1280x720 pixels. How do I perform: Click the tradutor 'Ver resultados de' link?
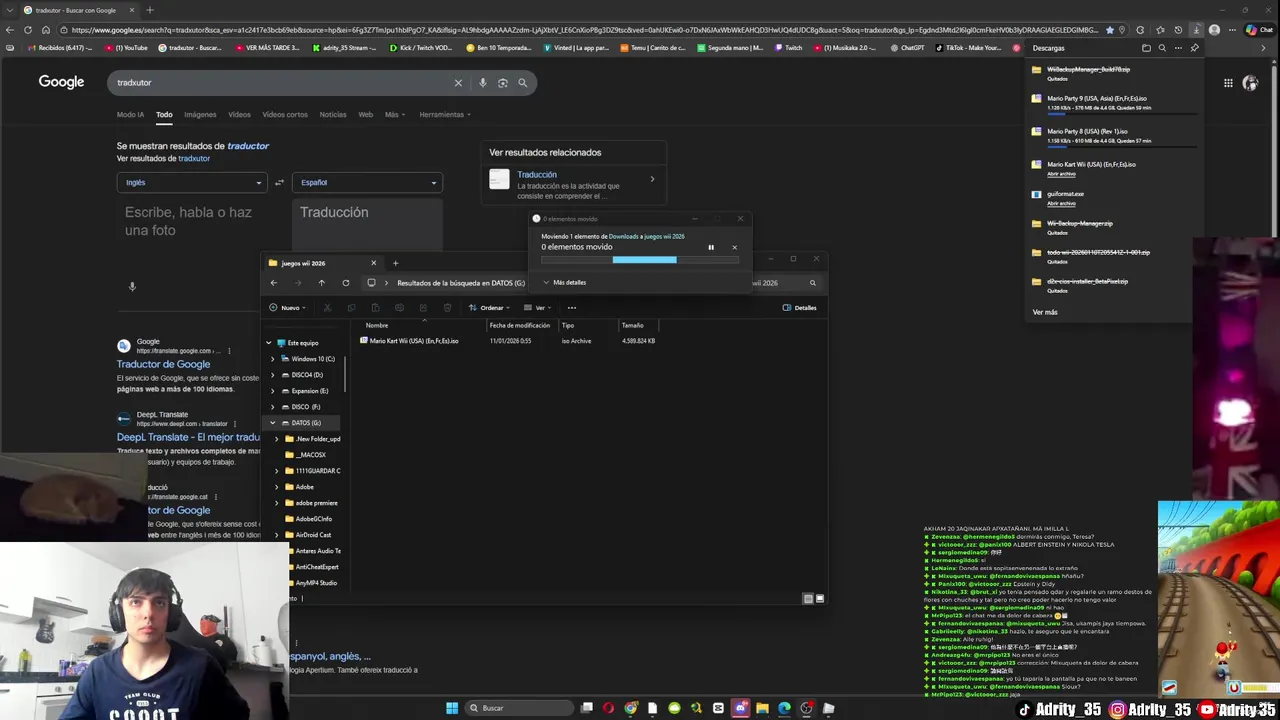(x=194, y=158)
